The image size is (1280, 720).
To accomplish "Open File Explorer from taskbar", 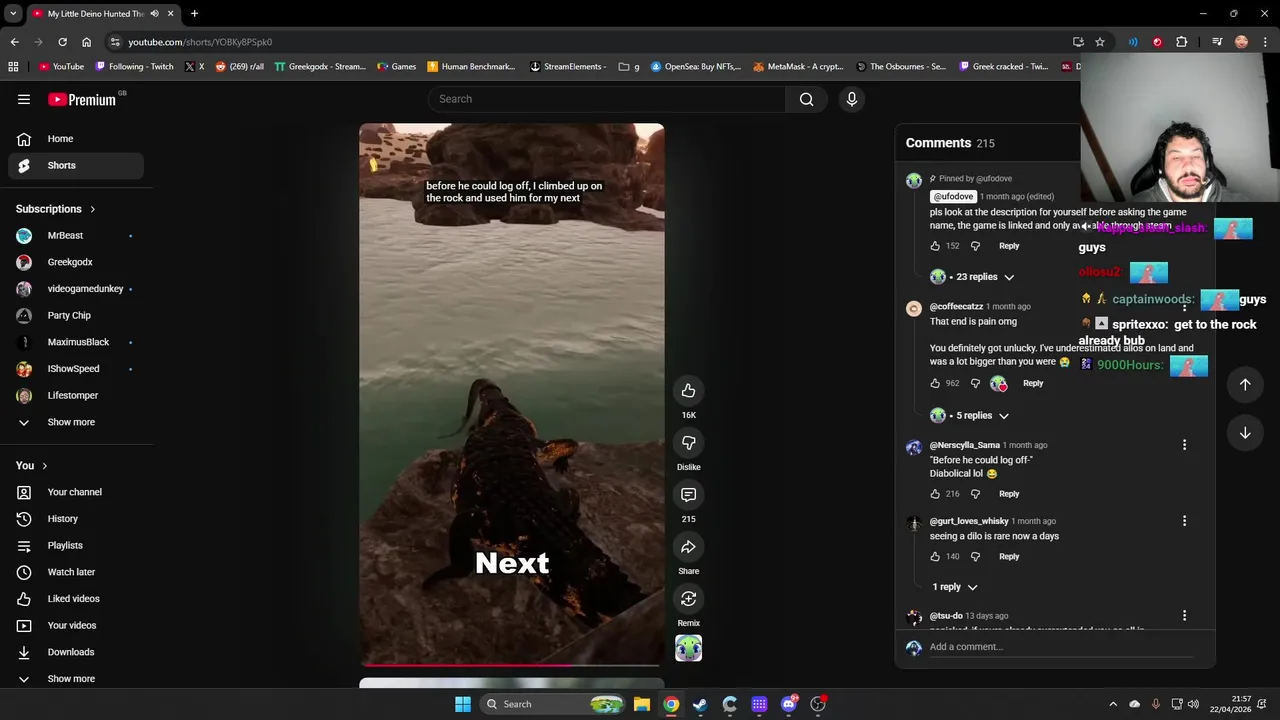I will 642,704.
